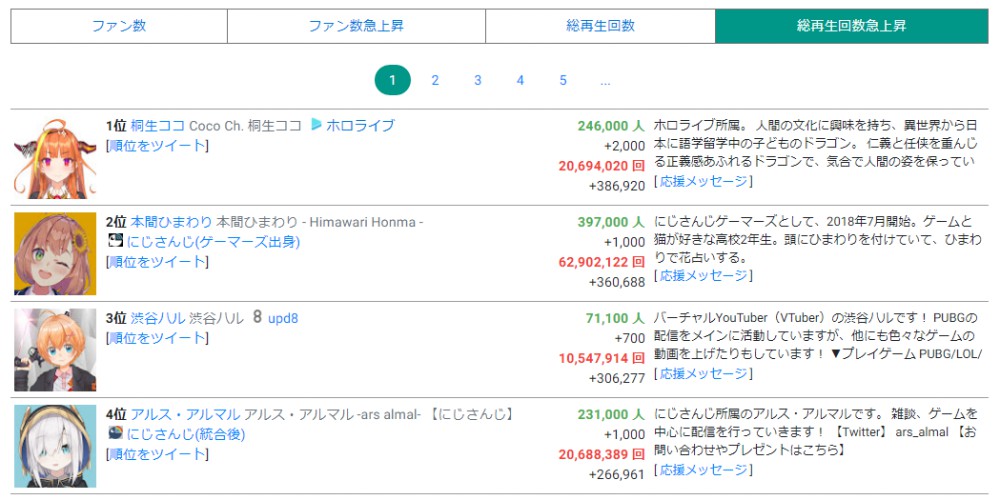Click the view count 20,688,389 回
1000x500 pixels.
pos(601,455)
